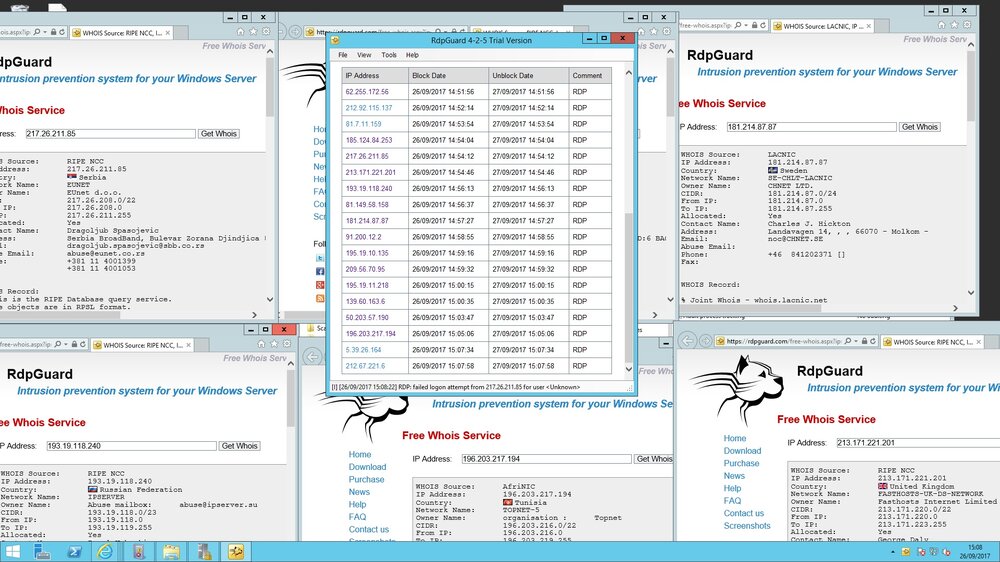Open blocked IP link 5.39.26.164
Viewport: 1000px width, 562px height.
[363, 350]
